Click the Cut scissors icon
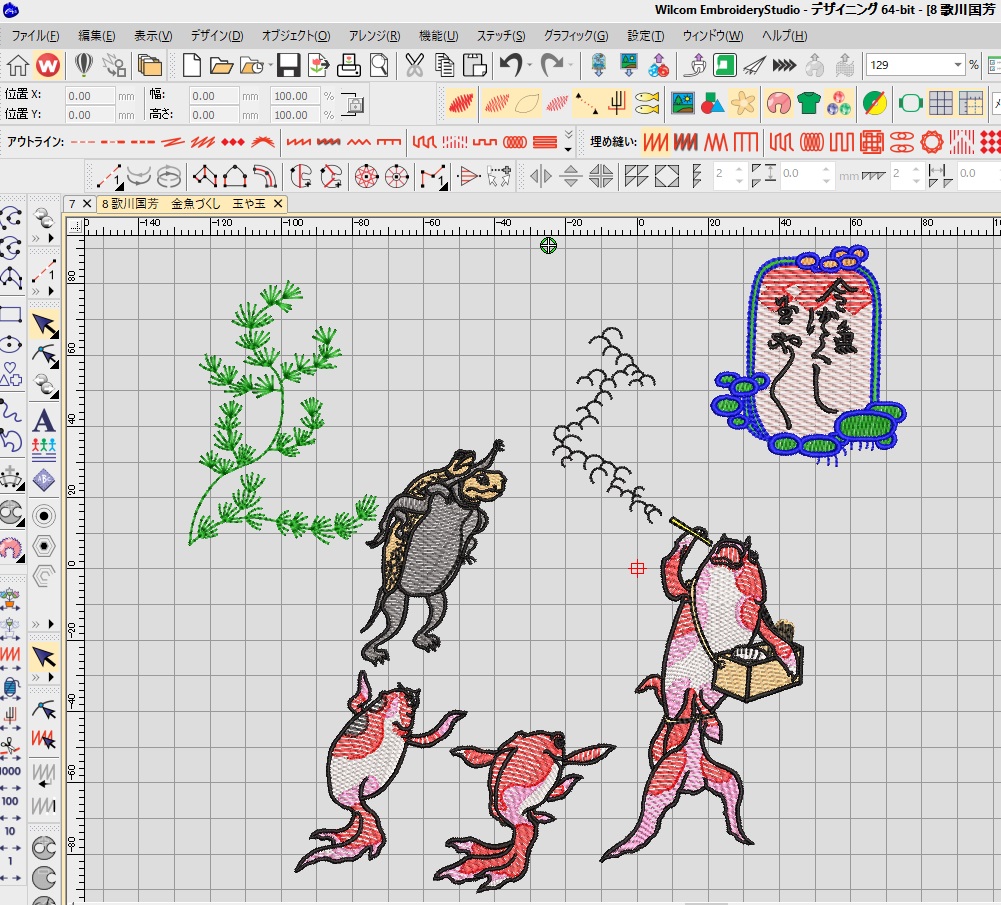The image size is (1001, 905). coord(414,65)
